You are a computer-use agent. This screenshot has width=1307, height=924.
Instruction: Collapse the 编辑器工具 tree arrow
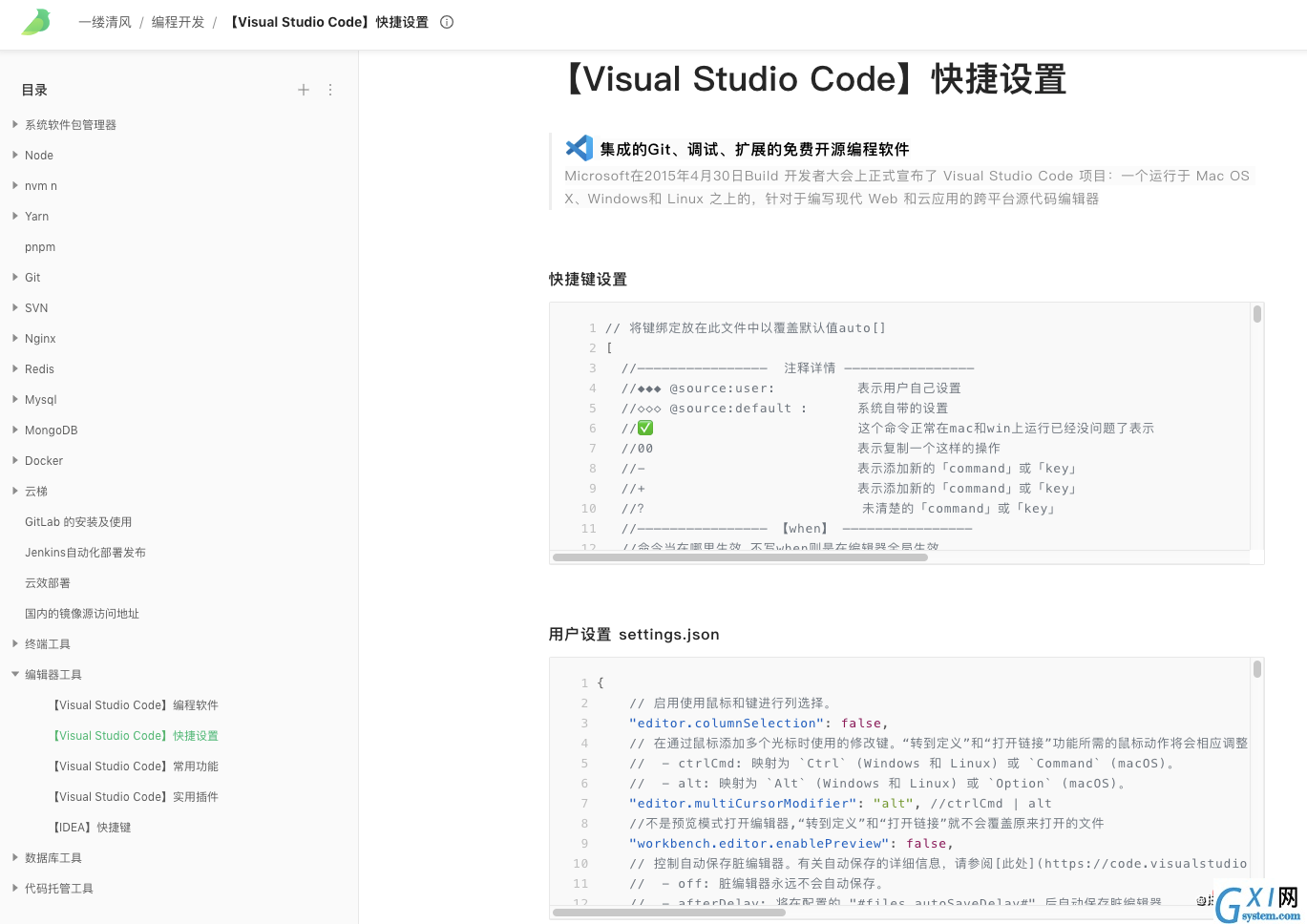(15, 674)
